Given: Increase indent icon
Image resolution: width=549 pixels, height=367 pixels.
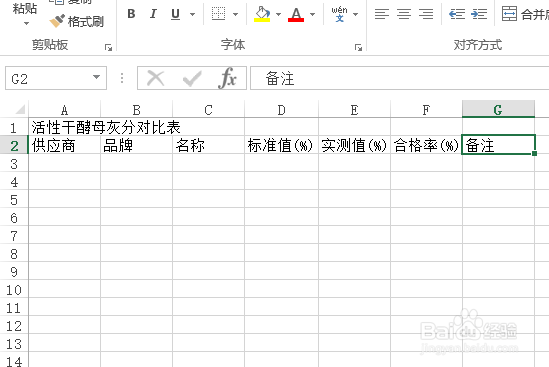Looking at the screenshot, I should 479,14.
